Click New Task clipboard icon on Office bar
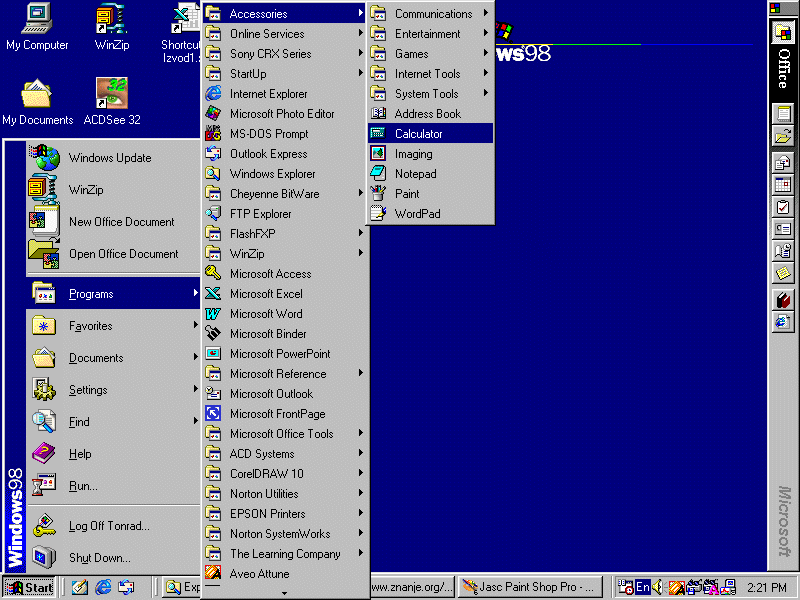 click(x=783, y=207)
